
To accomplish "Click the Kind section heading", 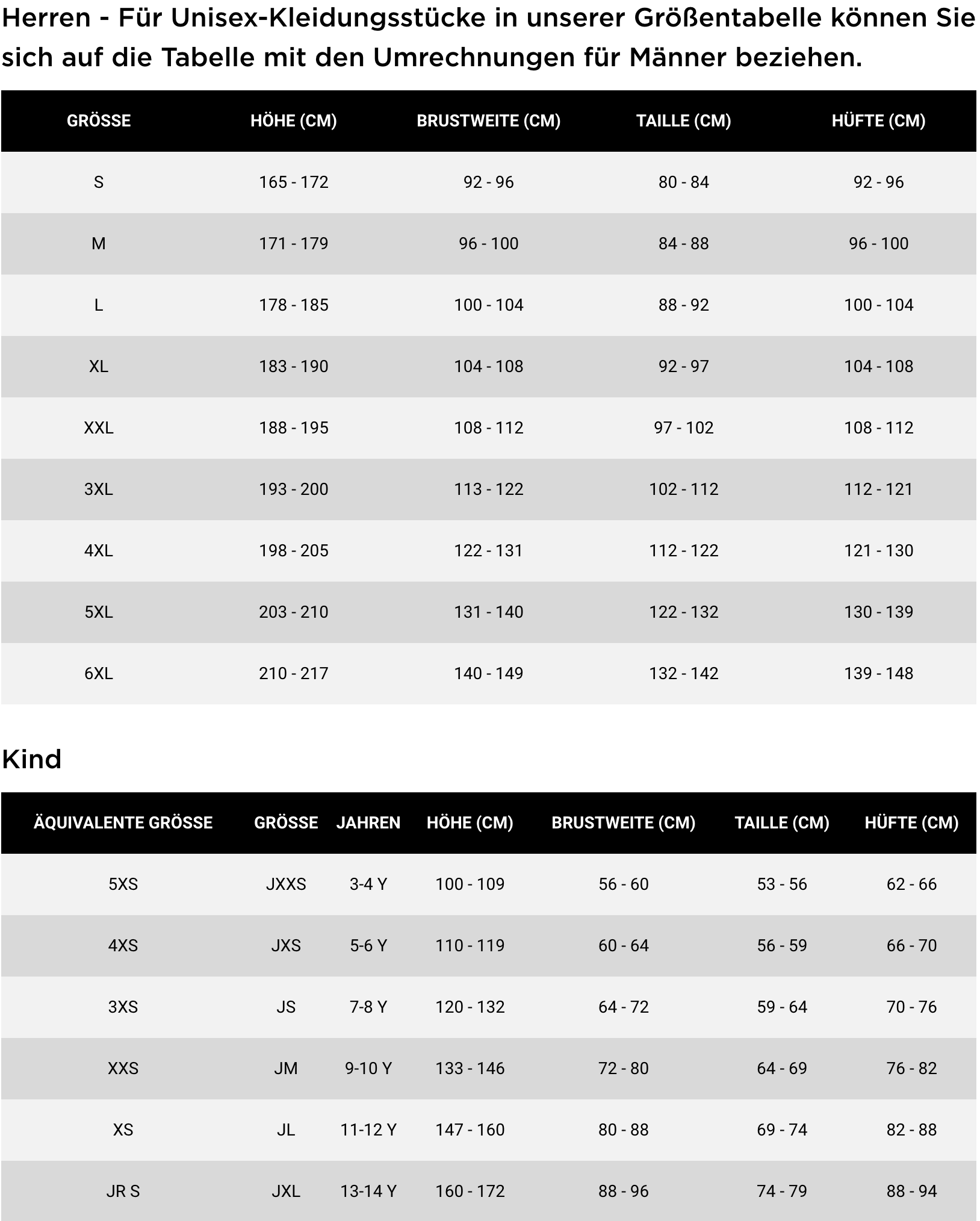I will 32,760.
